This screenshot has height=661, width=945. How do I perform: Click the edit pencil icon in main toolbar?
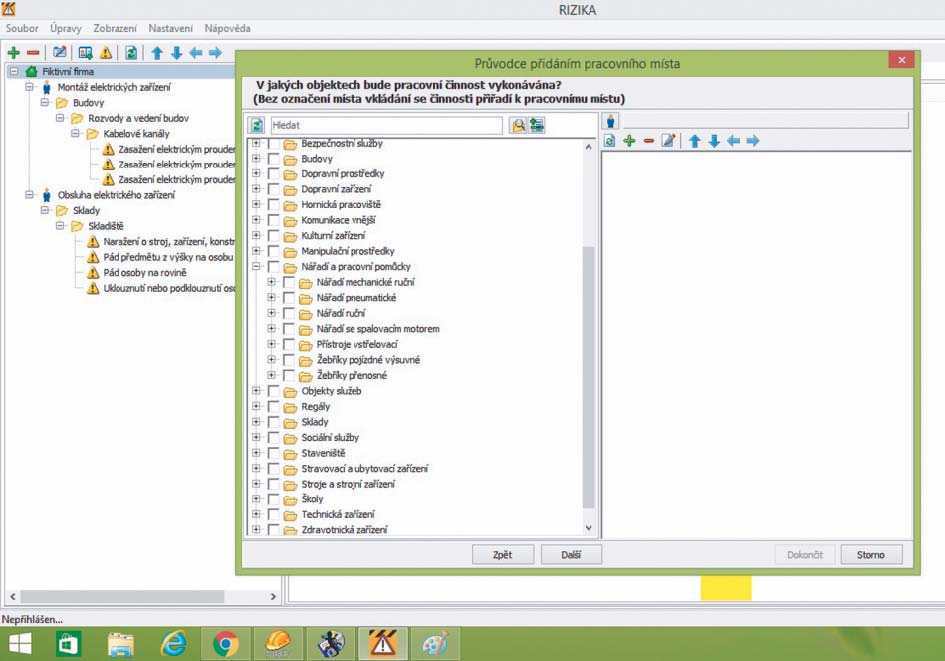pos(60,53)
